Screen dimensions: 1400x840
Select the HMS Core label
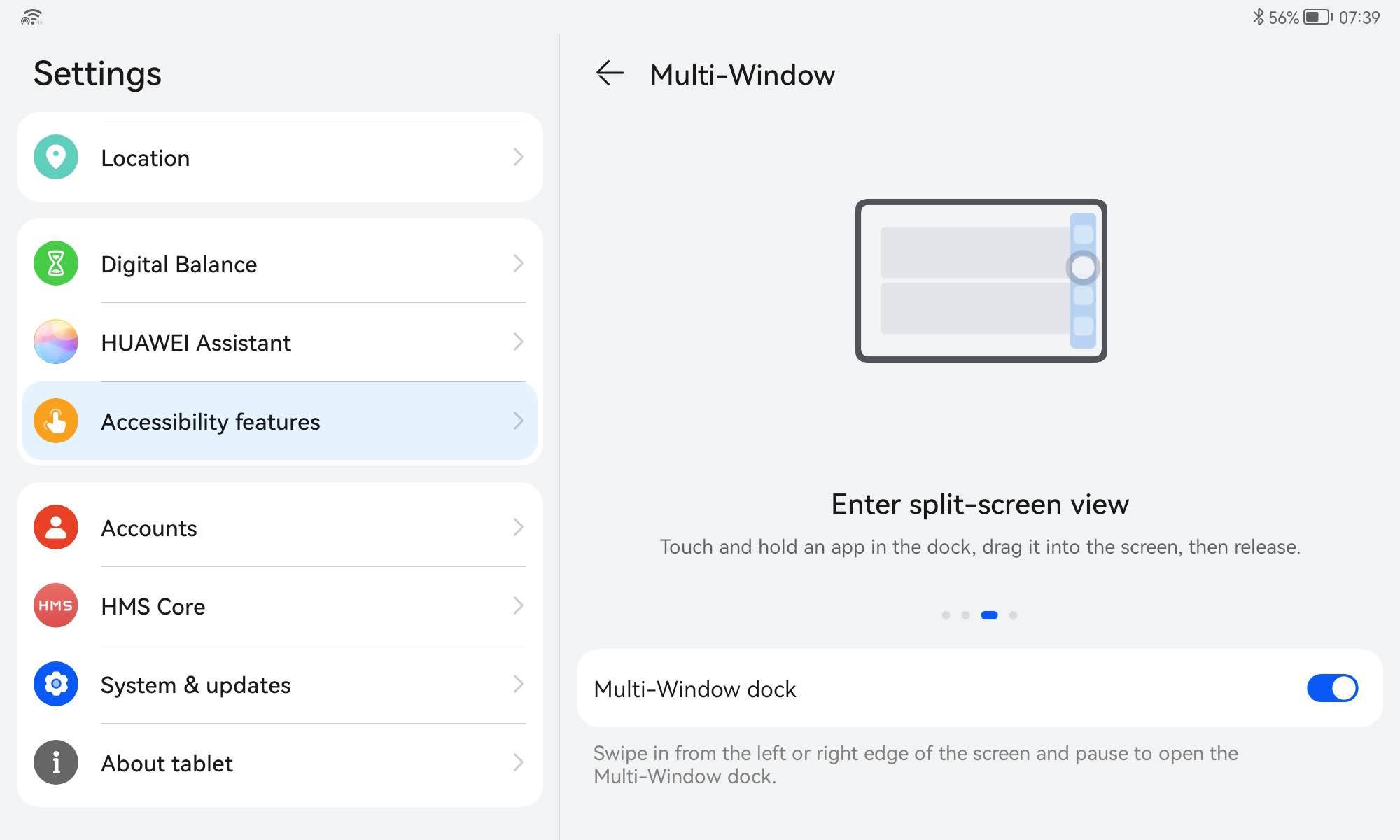pyautogui.click(x=153, y=606)
